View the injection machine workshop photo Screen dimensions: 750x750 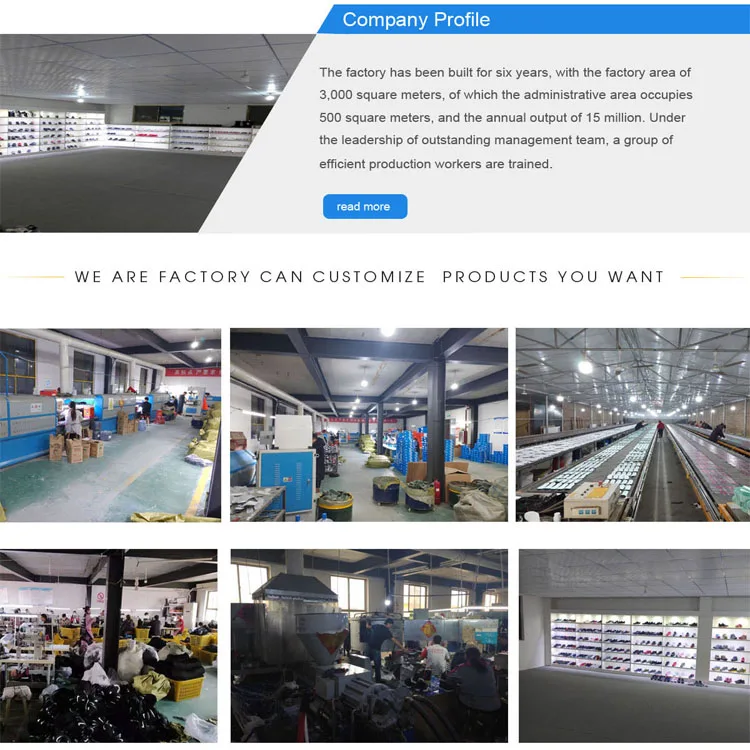pos(369,646)
